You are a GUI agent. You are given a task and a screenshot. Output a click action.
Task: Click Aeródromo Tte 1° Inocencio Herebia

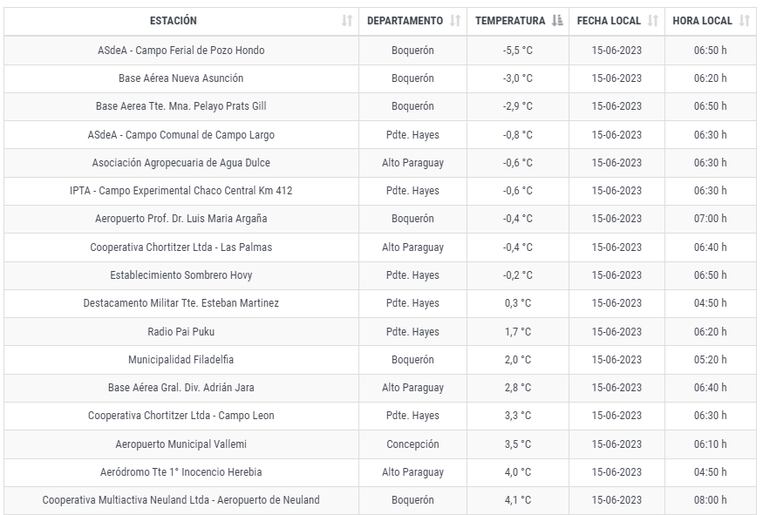pyautogui.click(x=181, y=472)
